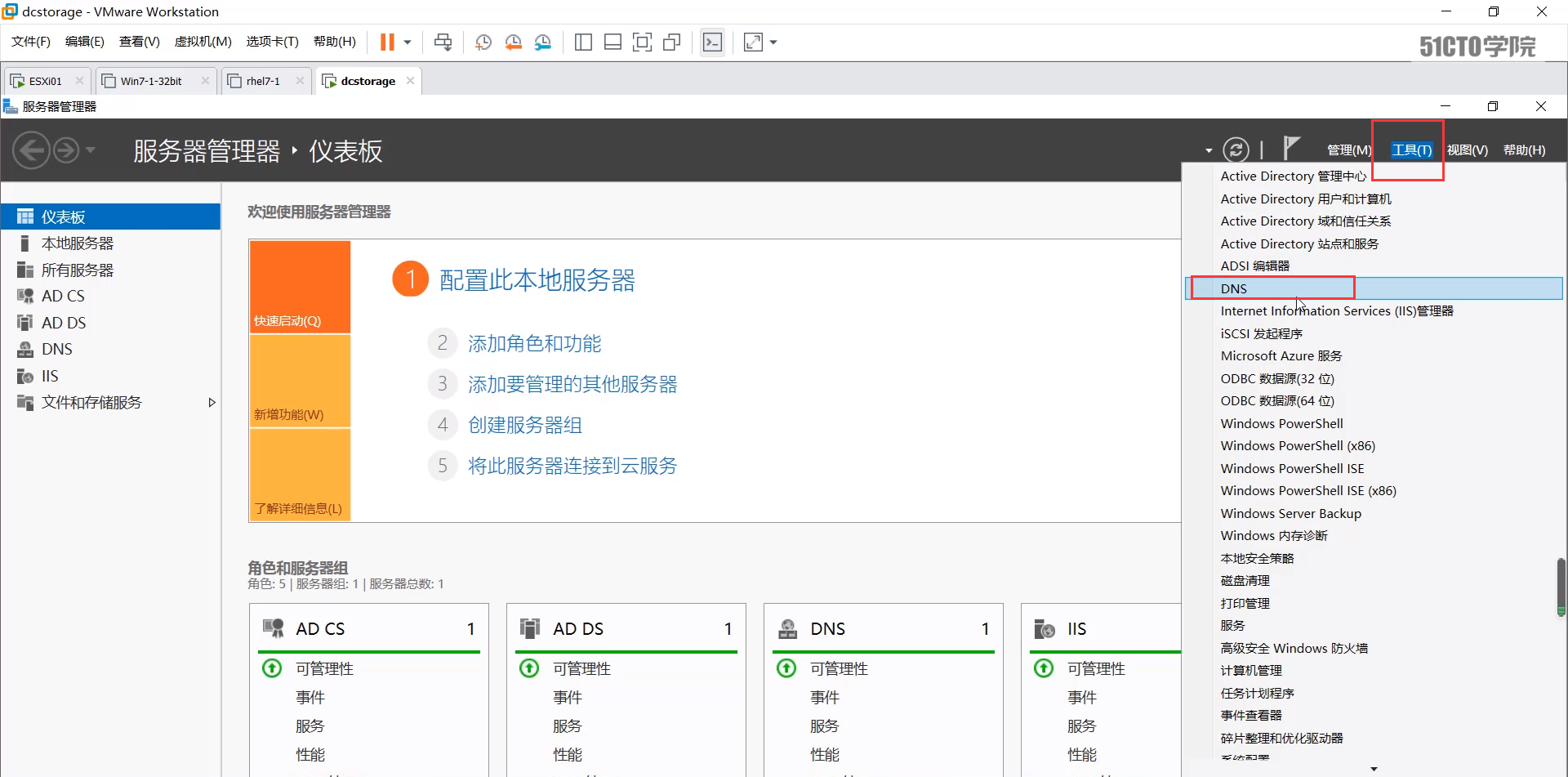Close the rhel7-1 tab
The width and height of the screenshot is (1568, 777).
(x=300, y=80)
